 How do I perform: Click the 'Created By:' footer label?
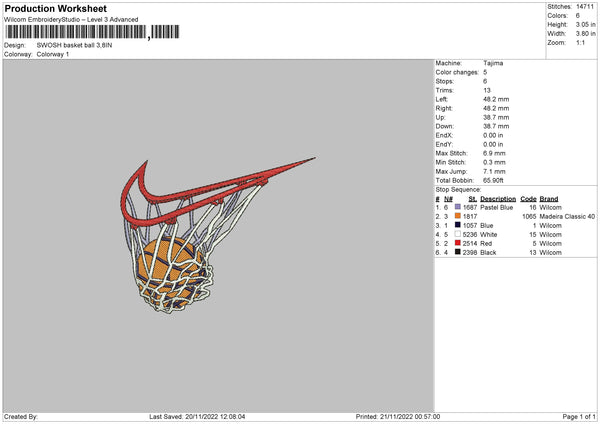(x=21, y=417)
